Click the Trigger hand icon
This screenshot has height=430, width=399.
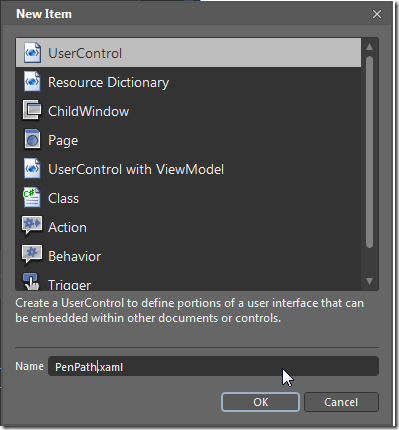(x=31, y=282)
